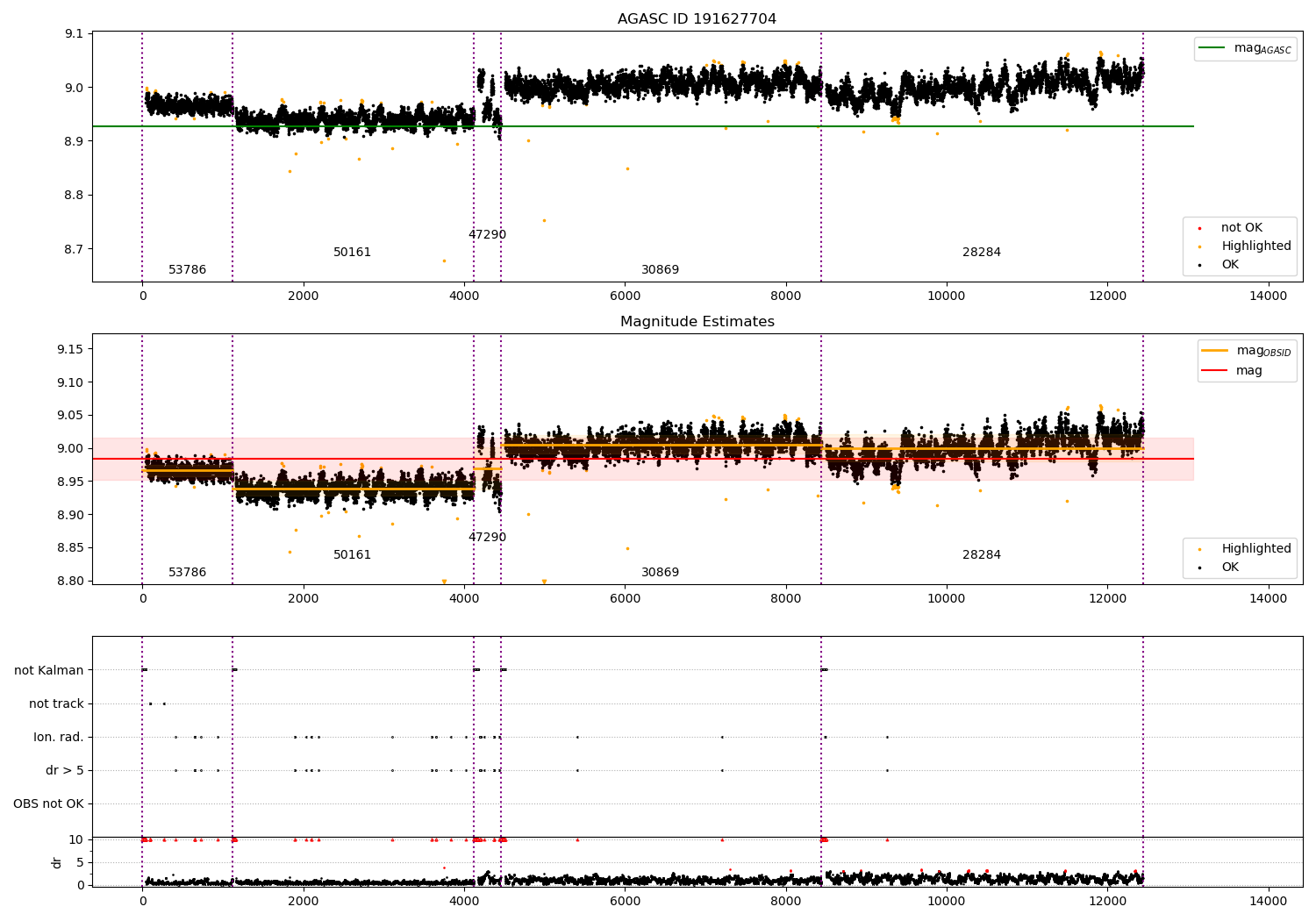The width and height of the screenshot is (1316, 921).
Task: Select 'Highlighted' in the top plot legend
Action: (x=1256, y=246)
